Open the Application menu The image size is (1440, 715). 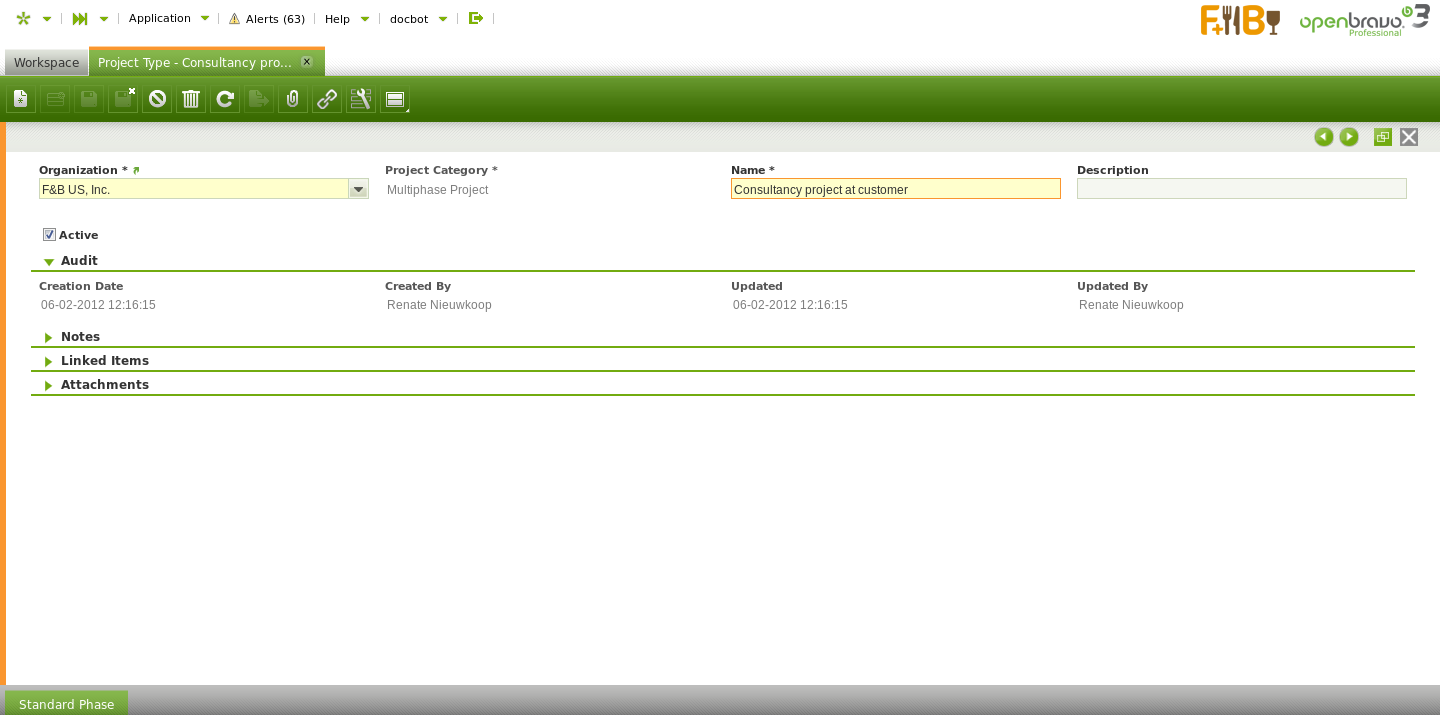coord(168,18)
